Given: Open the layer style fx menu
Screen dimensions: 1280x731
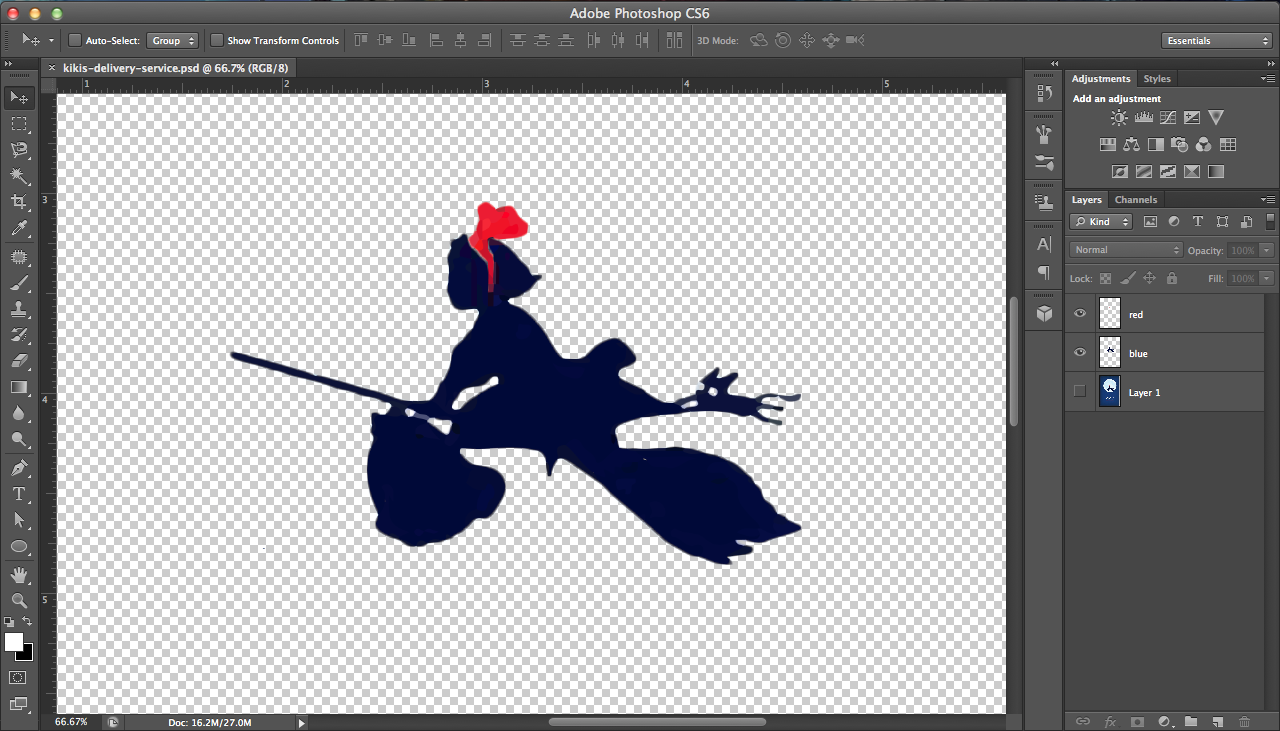Looking at the screenshot, I should pos(1110,721).
